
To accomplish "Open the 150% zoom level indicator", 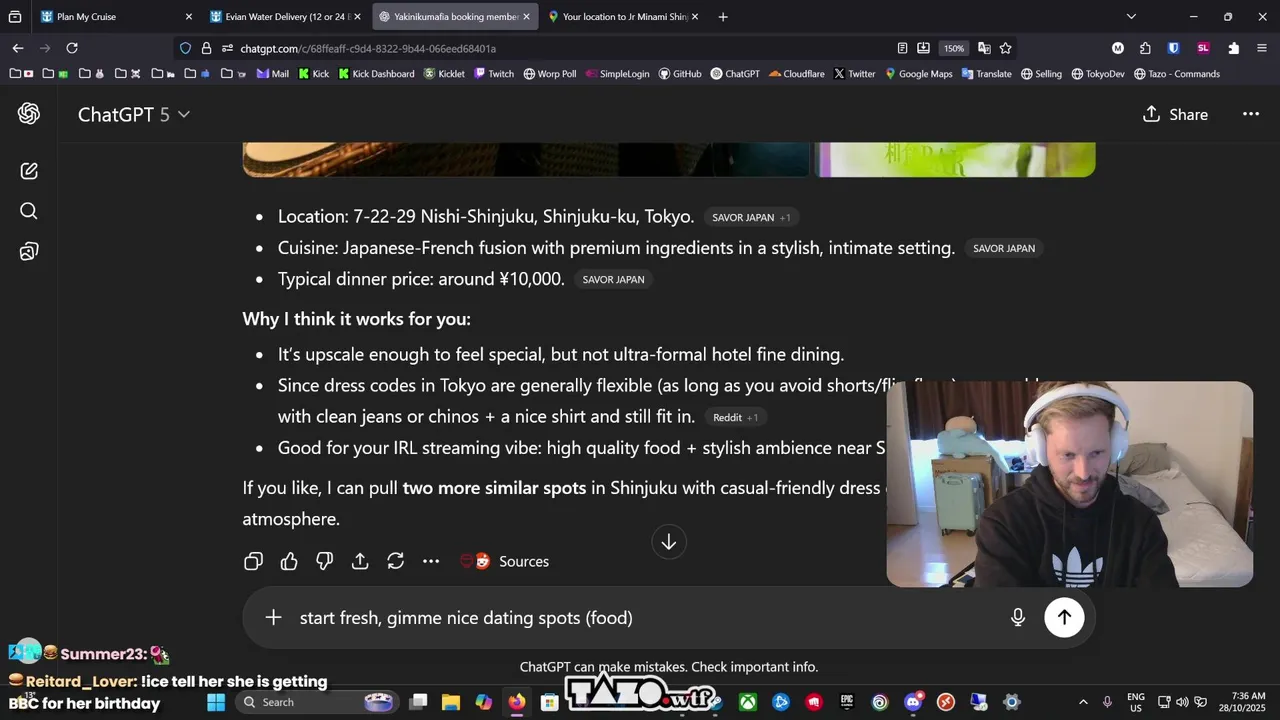I will coord(954,48).
